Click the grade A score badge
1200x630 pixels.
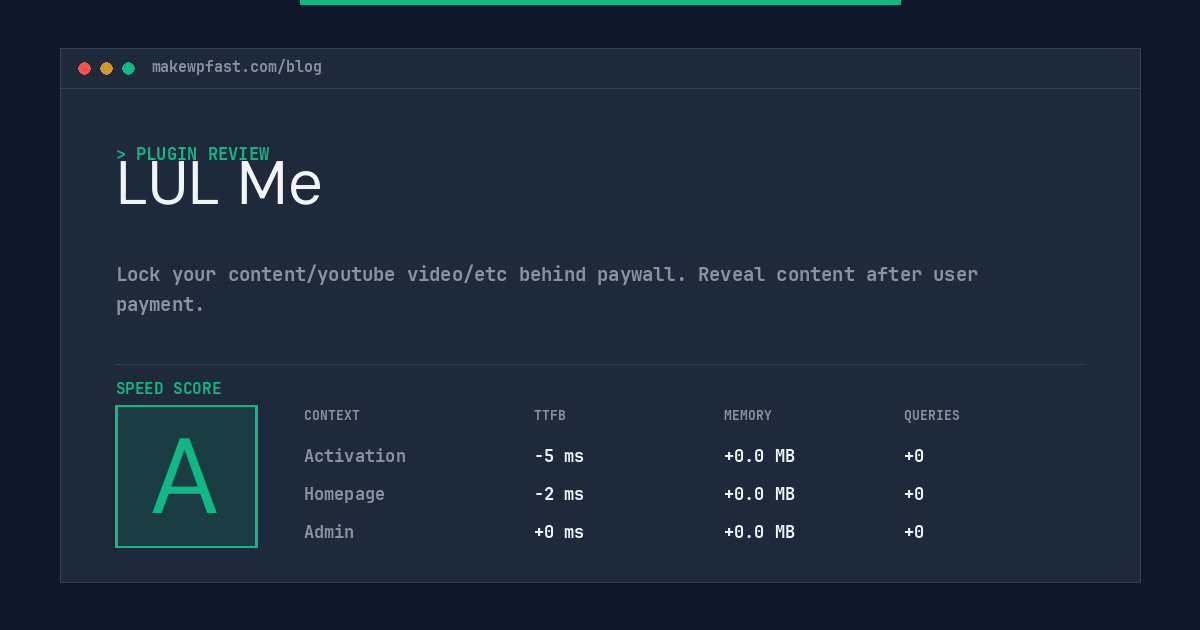click(x=186, y=476)
